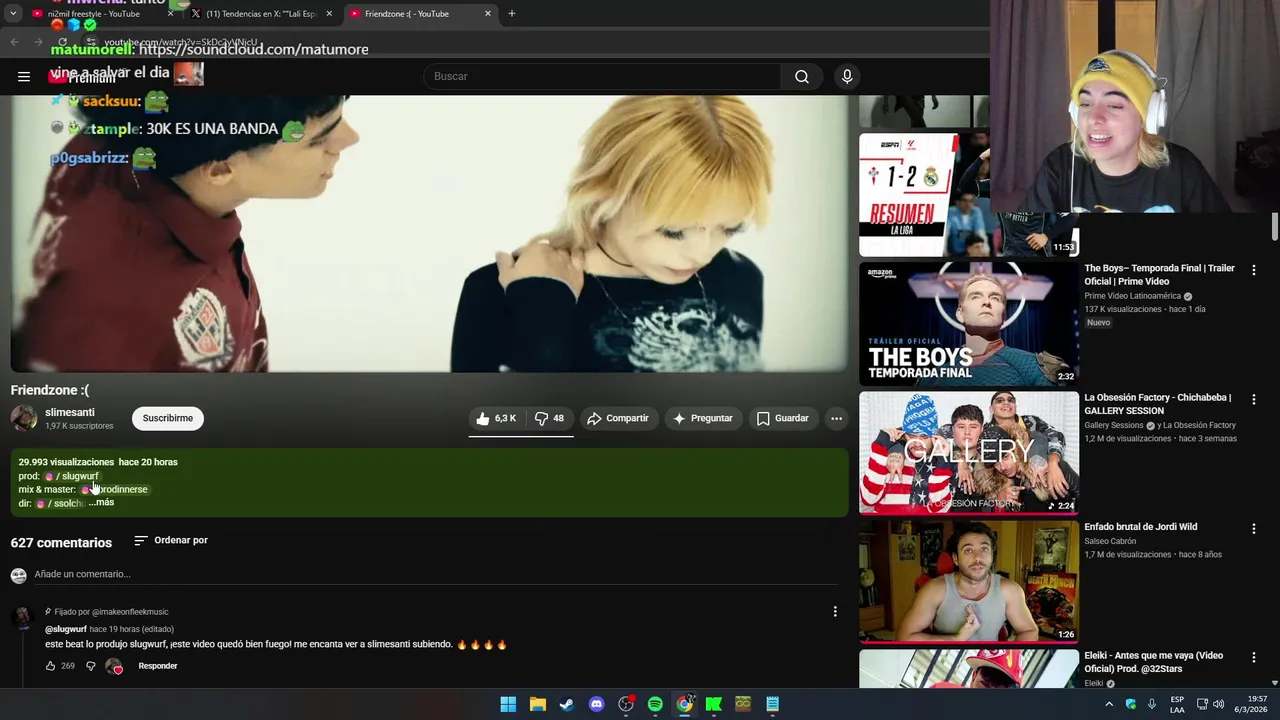The height and width of the screenshot is (720, 1280).
Task: Open Google Chrome taskbar icon
Action: point(684,704)
